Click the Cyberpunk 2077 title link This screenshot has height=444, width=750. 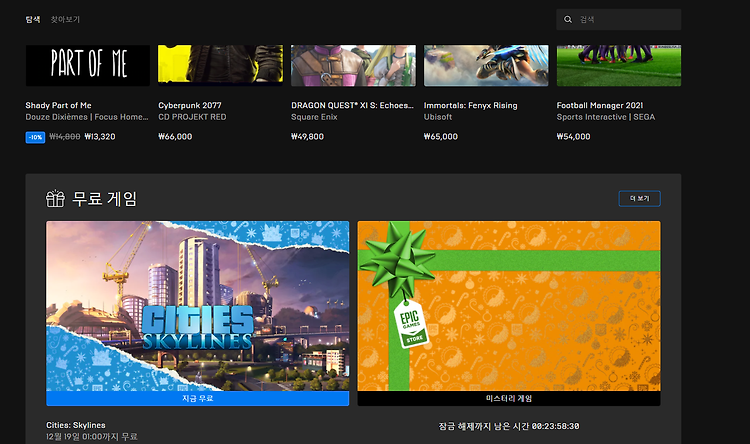pyautogui.click(x=190, y=105)
